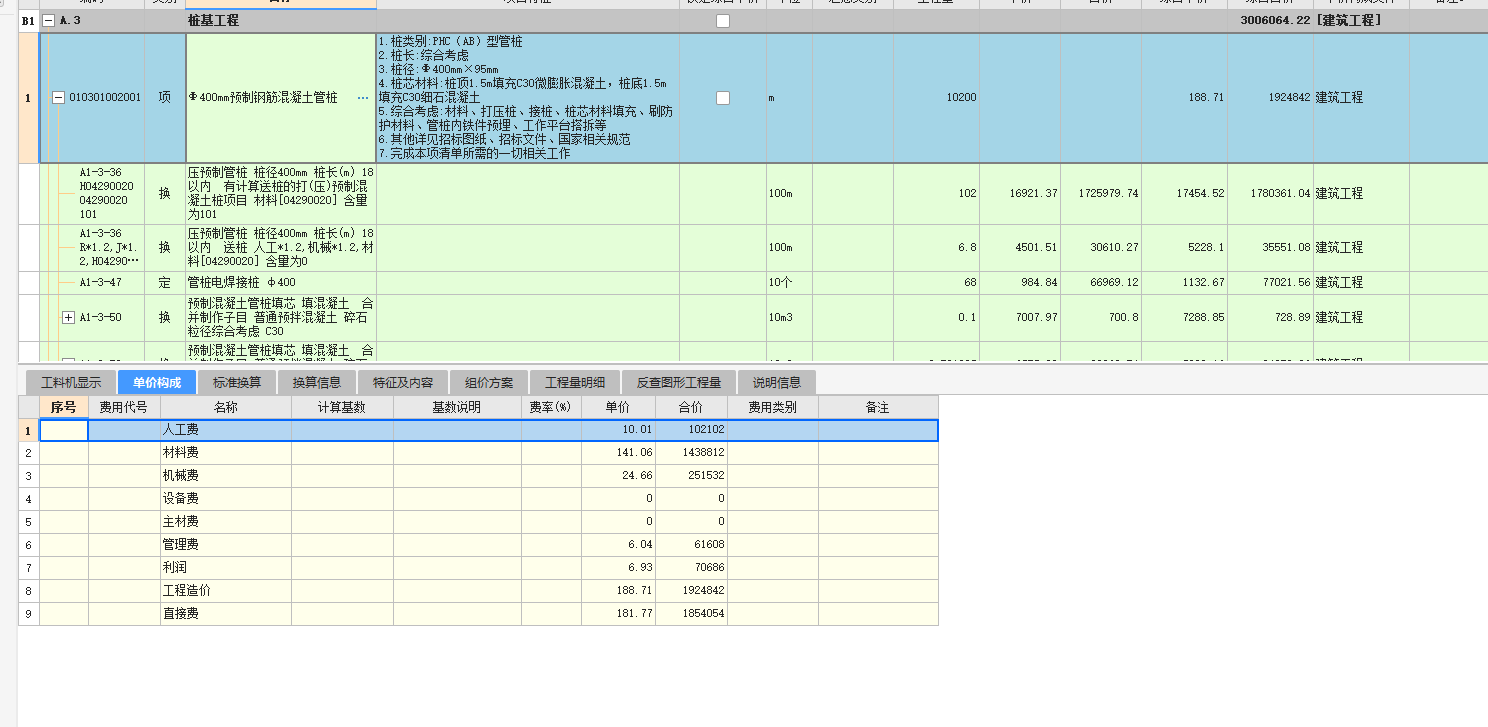Image resolution: width=1488 pixels, height=727 pixels.
Task: Expand the A1-3-50 sub-item
Action: 69,317
